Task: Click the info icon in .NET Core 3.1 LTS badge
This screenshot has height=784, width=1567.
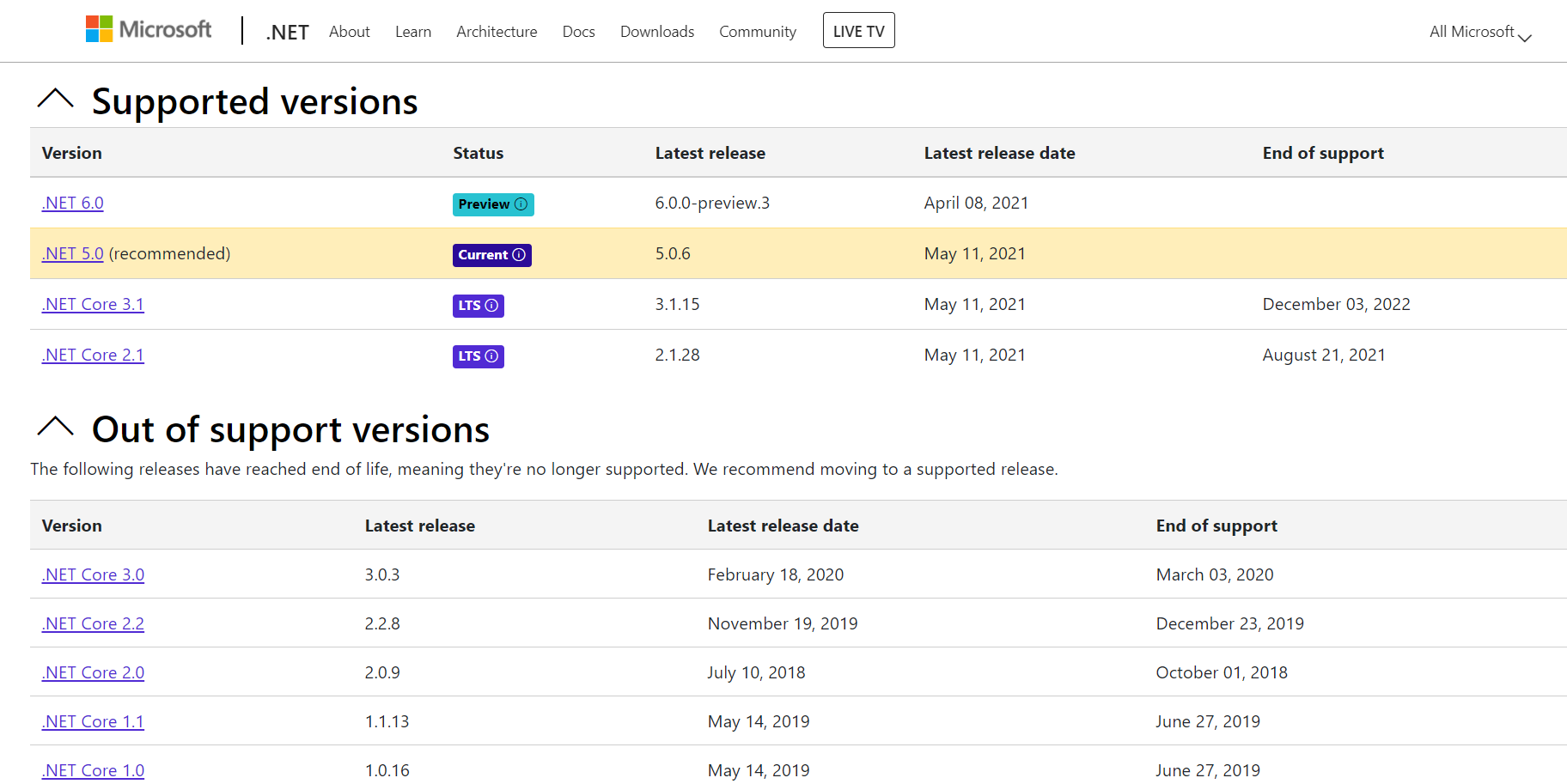Action: click(x=491, y=306)
